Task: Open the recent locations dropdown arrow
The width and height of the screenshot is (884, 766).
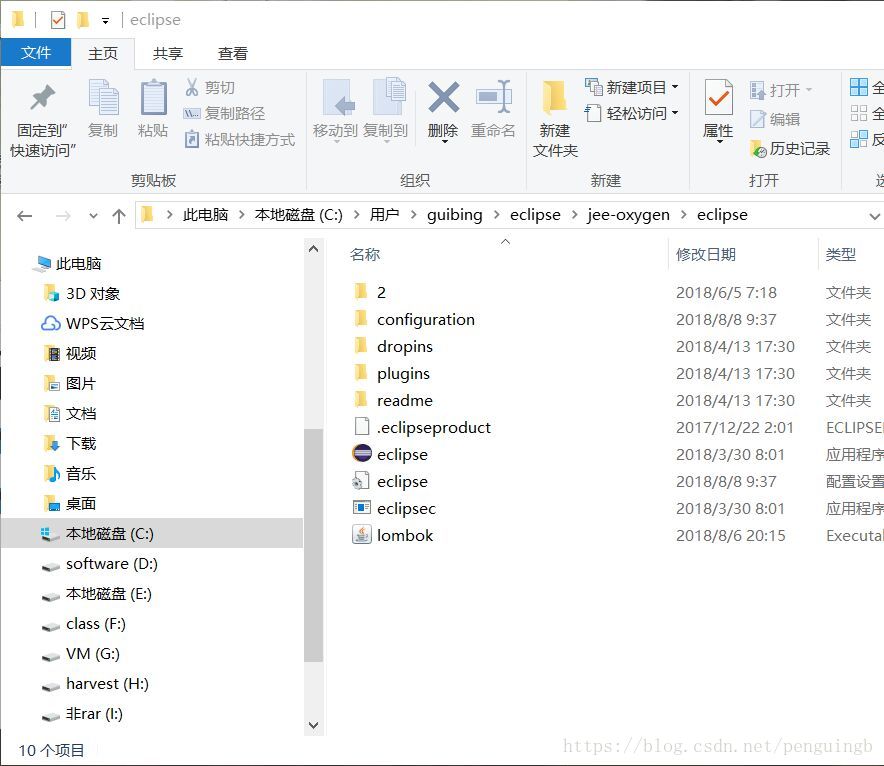Action: (93, 216)
